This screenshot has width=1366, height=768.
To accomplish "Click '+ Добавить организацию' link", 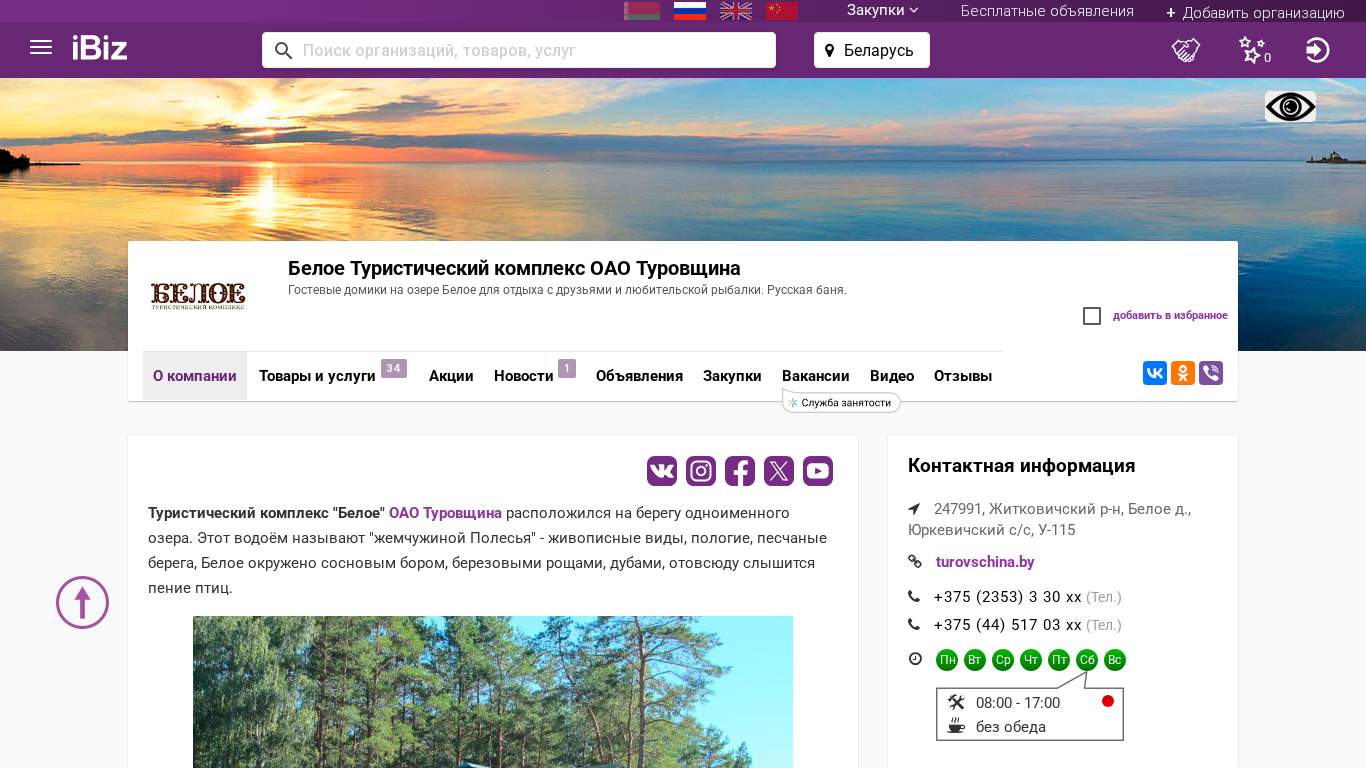I will pyautogui.click(x=1255, y=12).
